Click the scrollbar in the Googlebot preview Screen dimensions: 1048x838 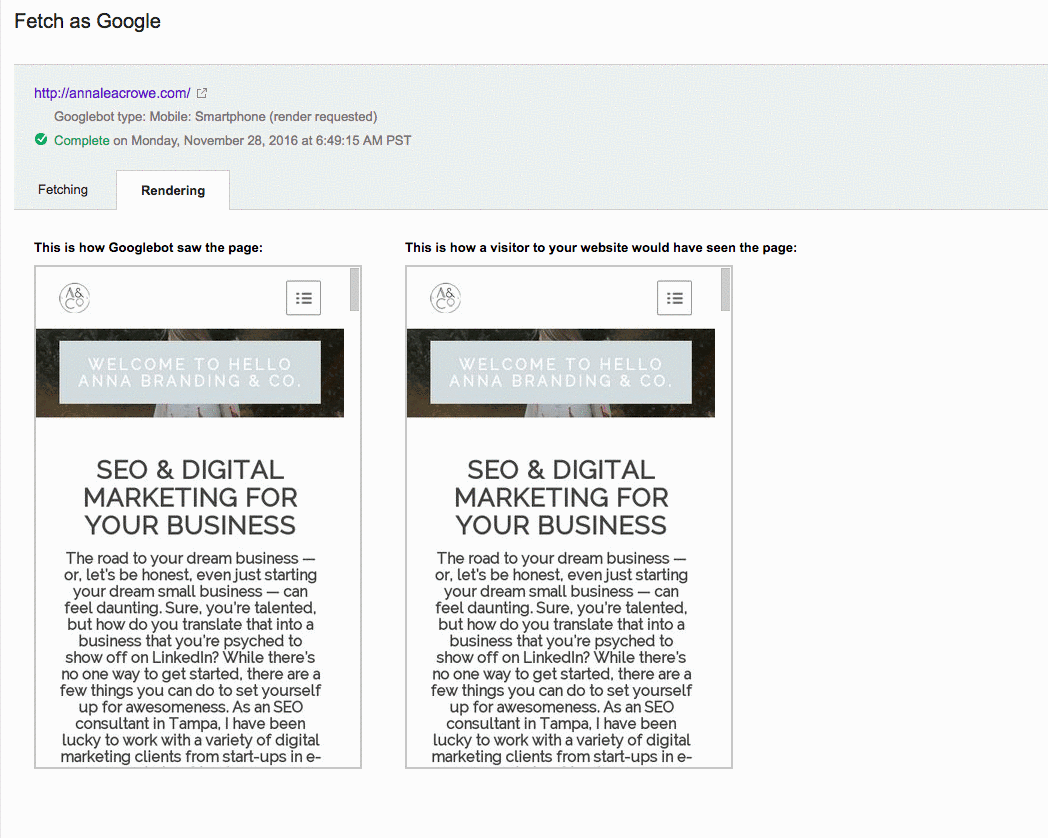tap(354, 290)
